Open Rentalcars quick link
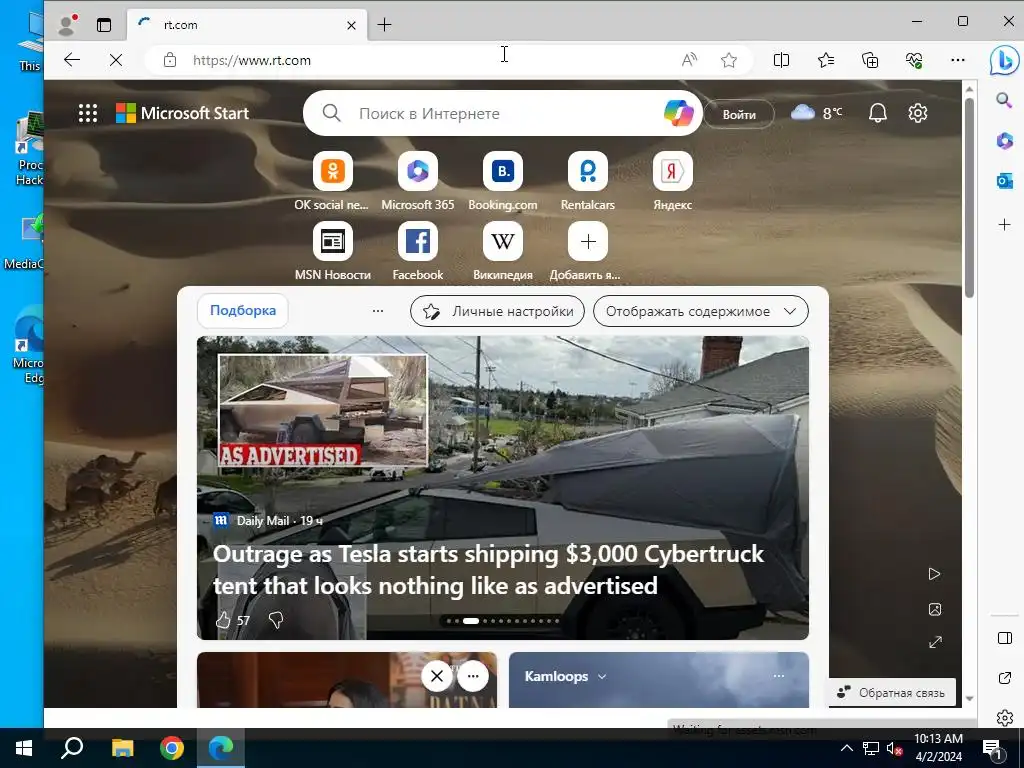The image size is (1024, 768). (588, 181)
